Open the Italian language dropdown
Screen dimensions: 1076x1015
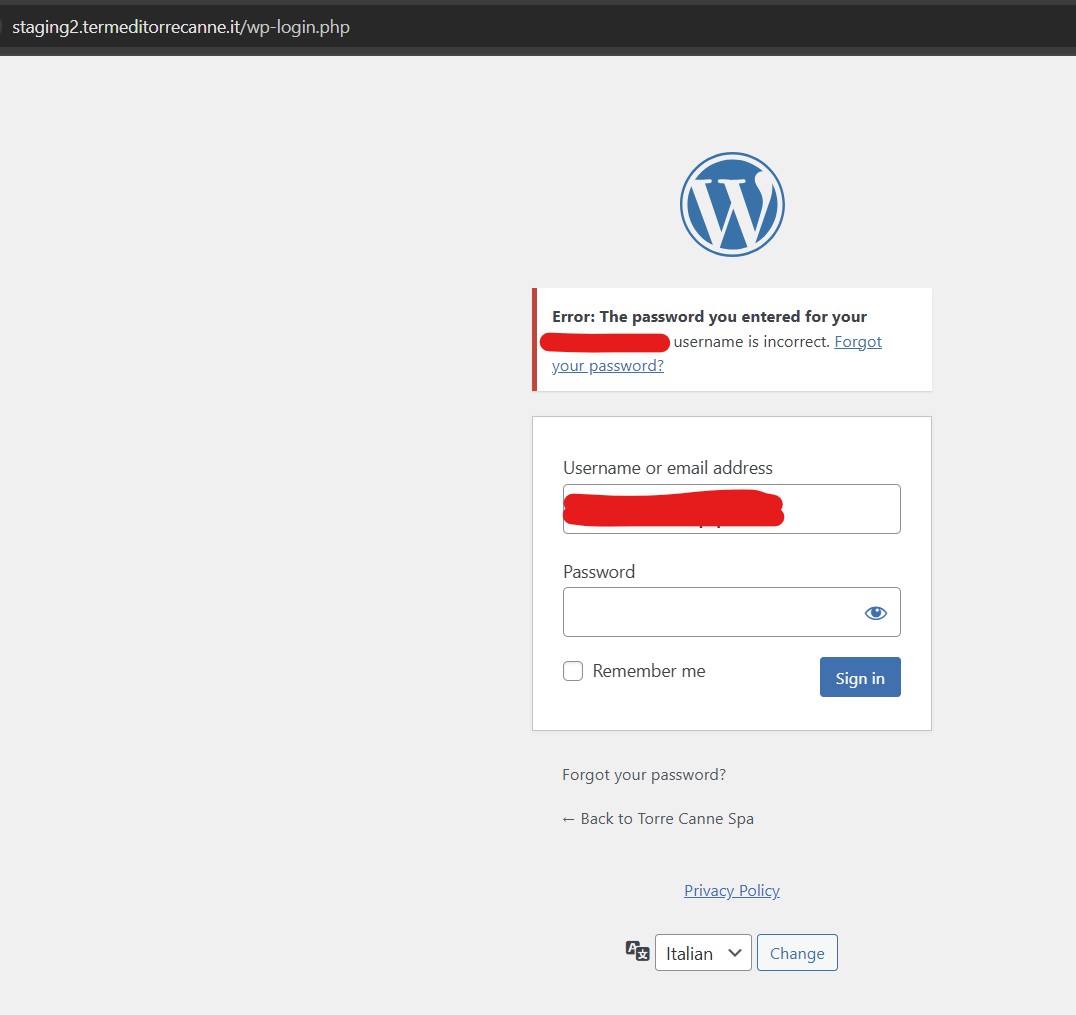703,953
